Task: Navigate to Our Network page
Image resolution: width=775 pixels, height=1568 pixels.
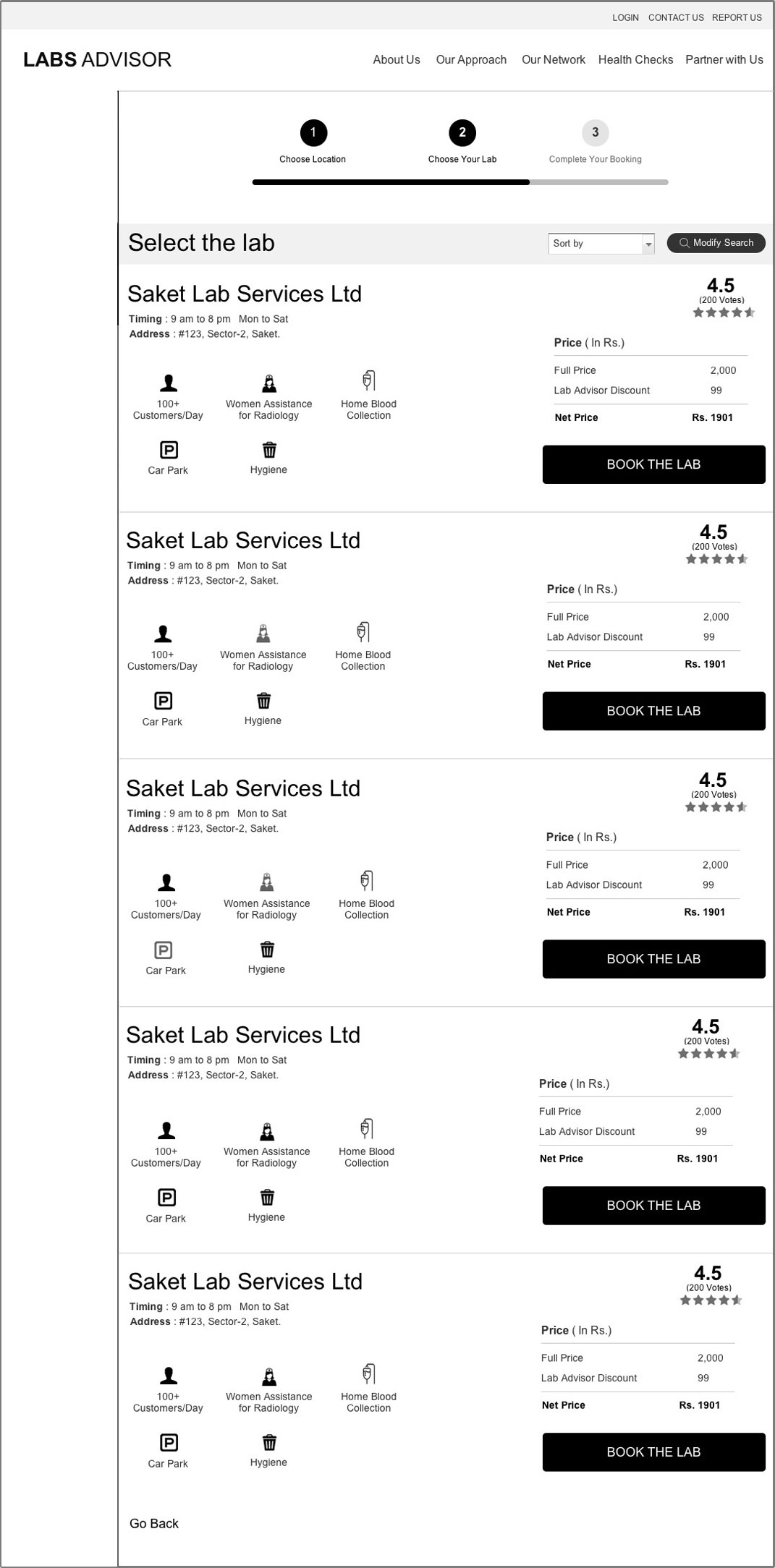Action: click(553, 60)
